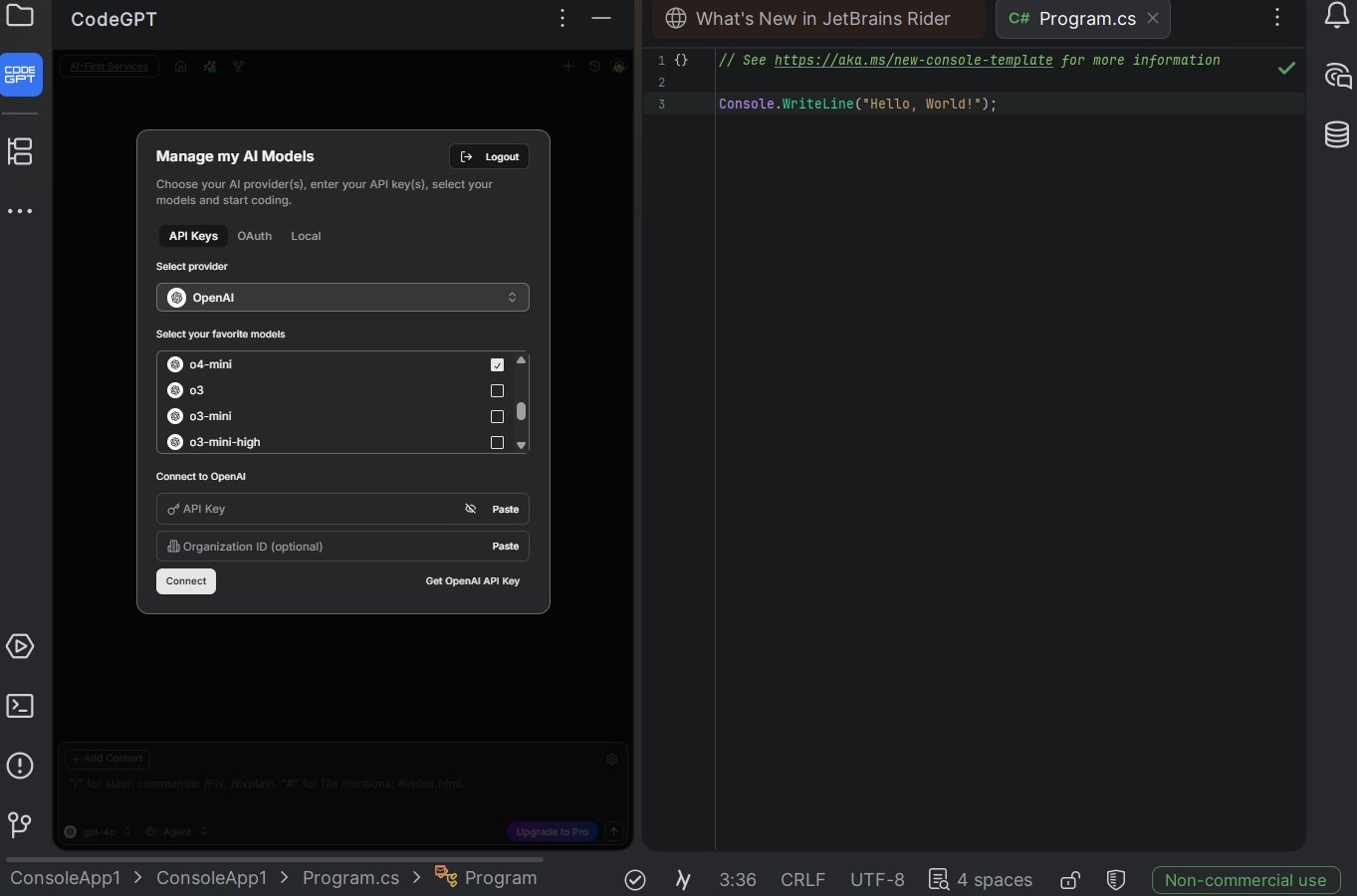Open the 4 spaces indentation selector

[981, 880]
